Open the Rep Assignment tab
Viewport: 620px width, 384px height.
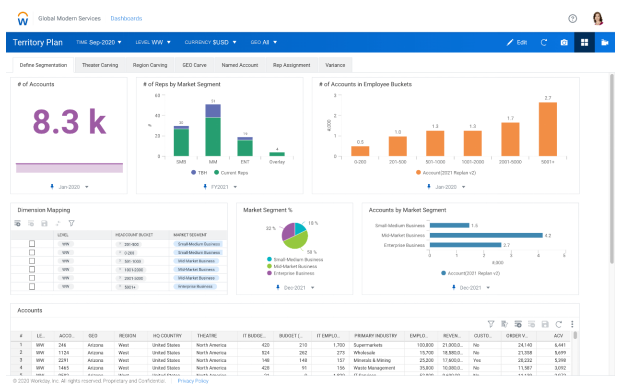tap(291, 65)
